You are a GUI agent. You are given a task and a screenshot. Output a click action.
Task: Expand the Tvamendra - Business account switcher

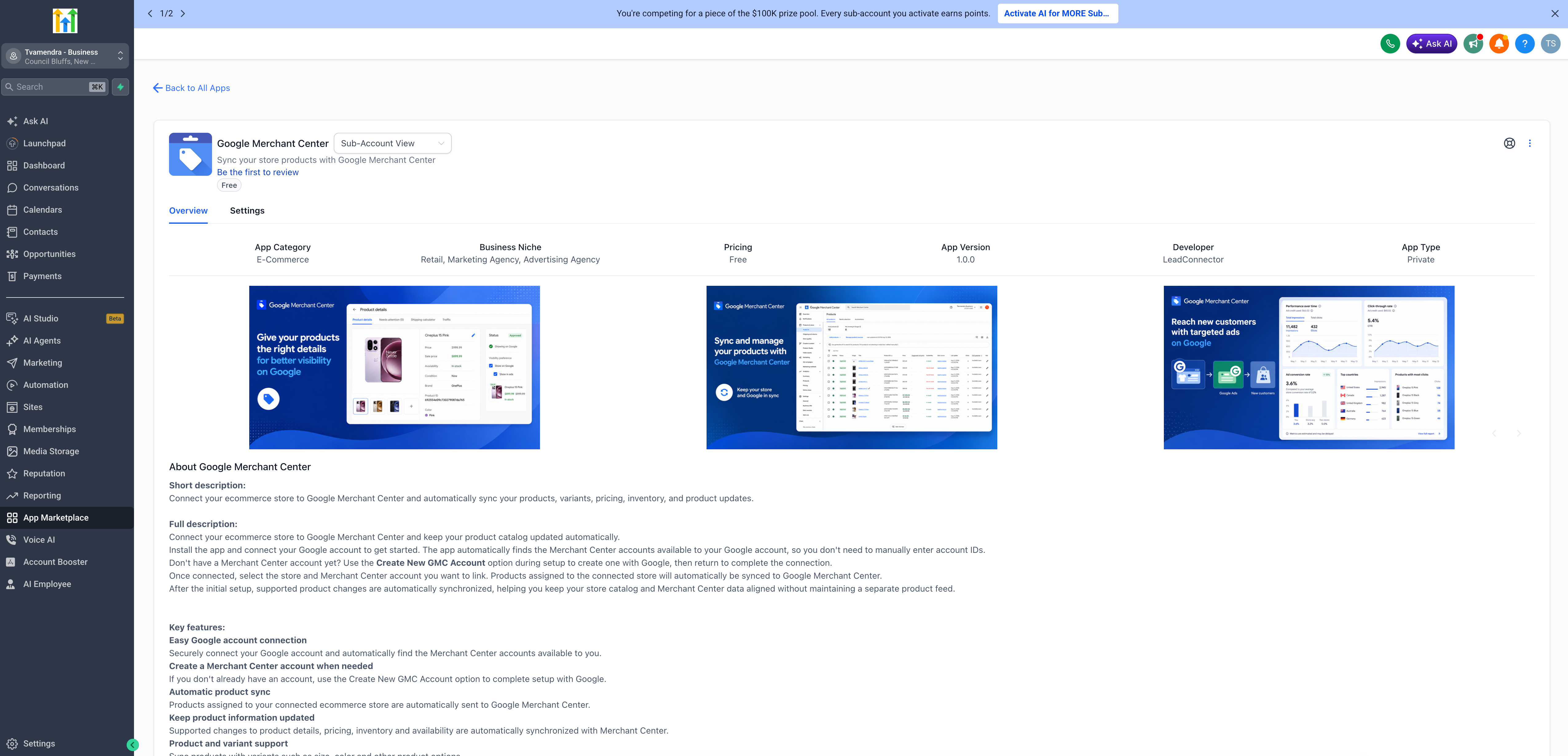tap(65, 56)
